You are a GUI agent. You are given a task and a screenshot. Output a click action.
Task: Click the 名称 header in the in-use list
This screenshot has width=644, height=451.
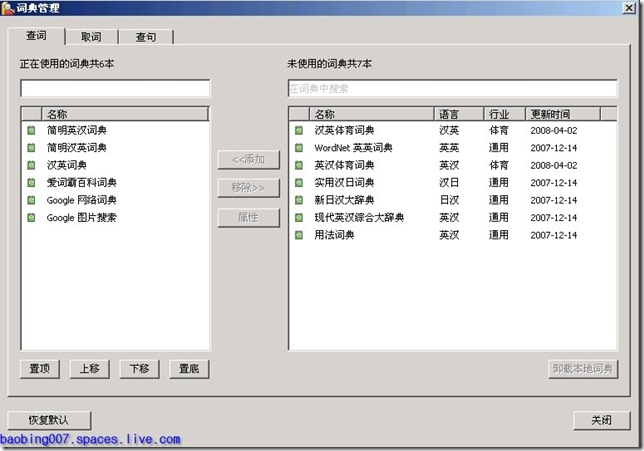(x=125, y=114)
